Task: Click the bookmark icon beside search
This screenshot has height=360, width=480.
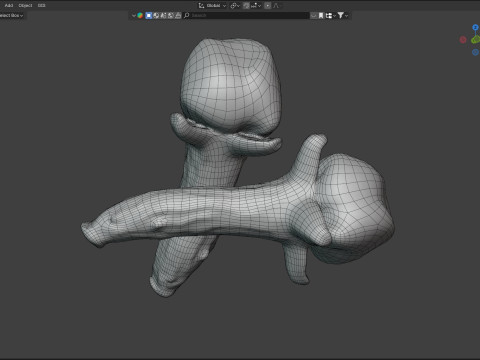Action: [321, 15]
